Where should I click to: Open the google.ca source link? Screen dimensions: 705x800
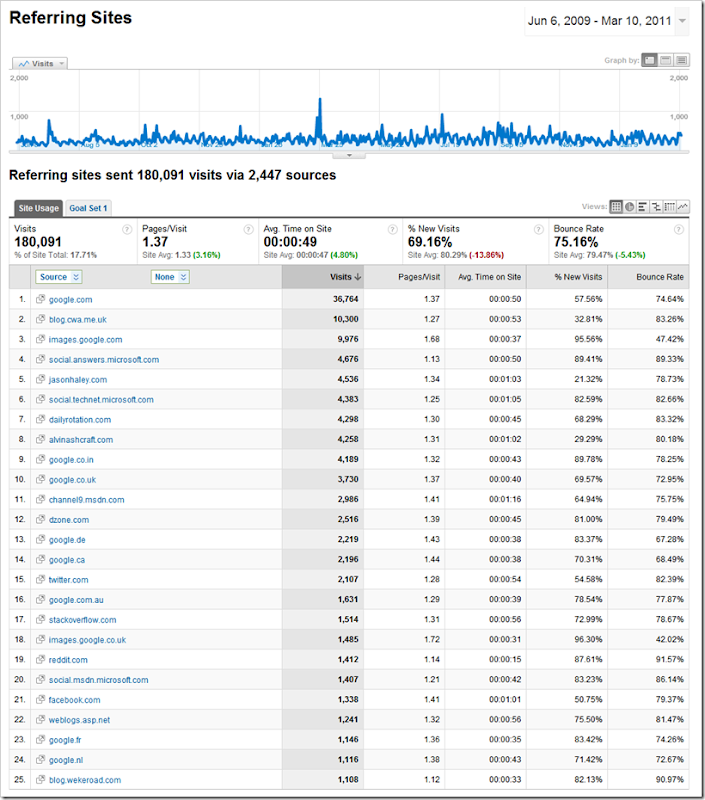click(x=66, y=560)
